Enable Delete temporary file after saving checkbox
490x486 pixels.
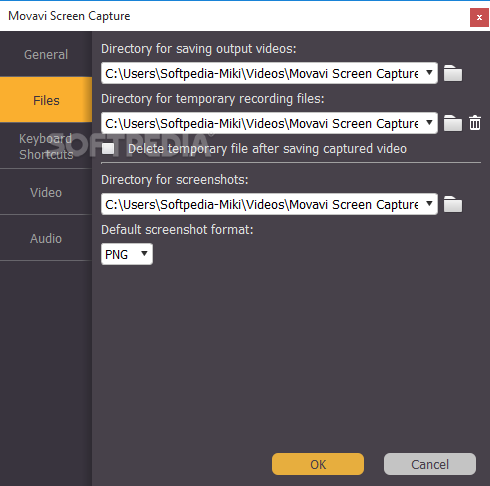tap(108, 149)
